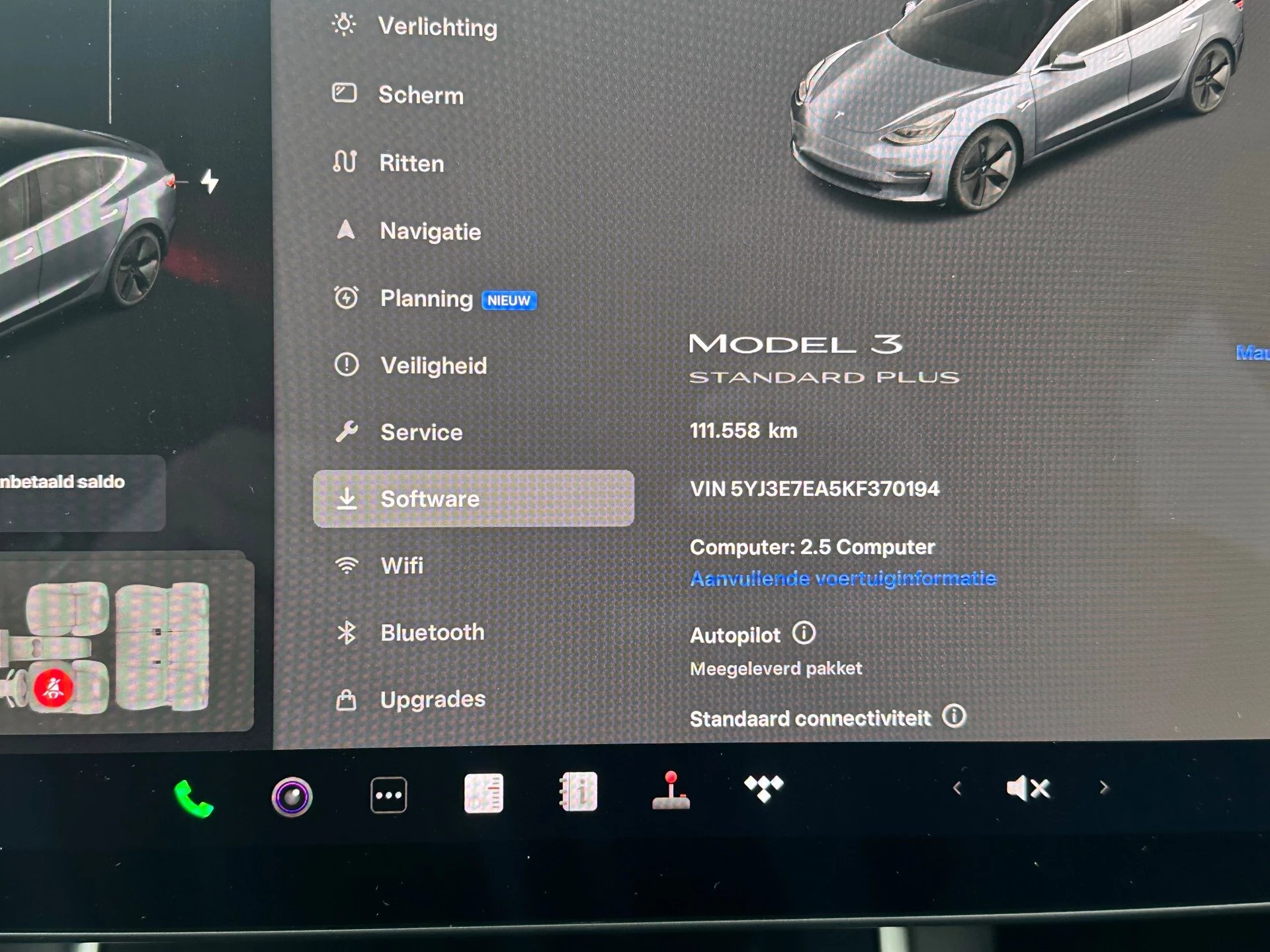
Task: Open Service settings panel
Action: pyautogui.click(x=422, y=419)
